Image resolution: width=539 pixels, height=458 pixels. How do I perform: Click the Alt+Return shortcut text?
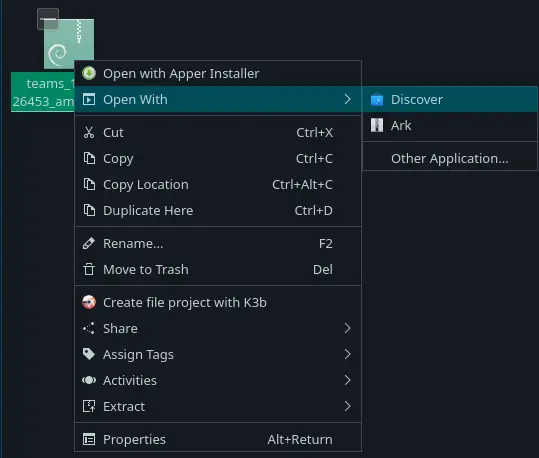300,439
